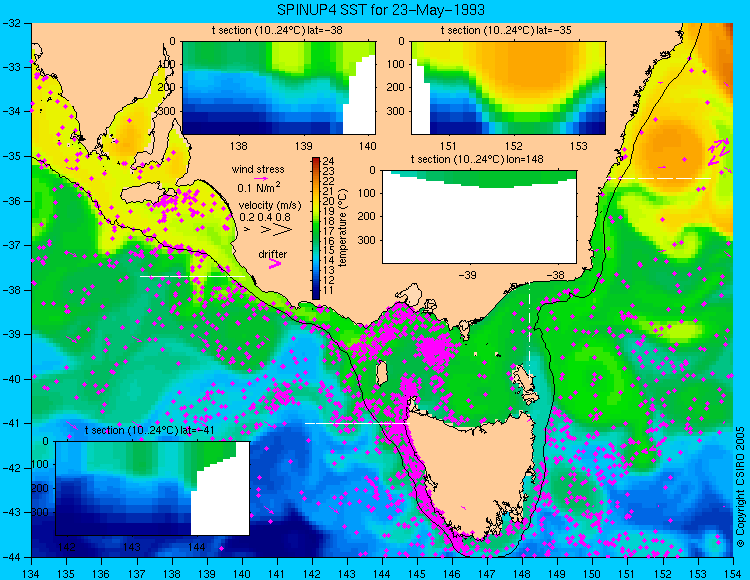
Task: Click '152' on the lat=-35 section axis
Action: 514,146
